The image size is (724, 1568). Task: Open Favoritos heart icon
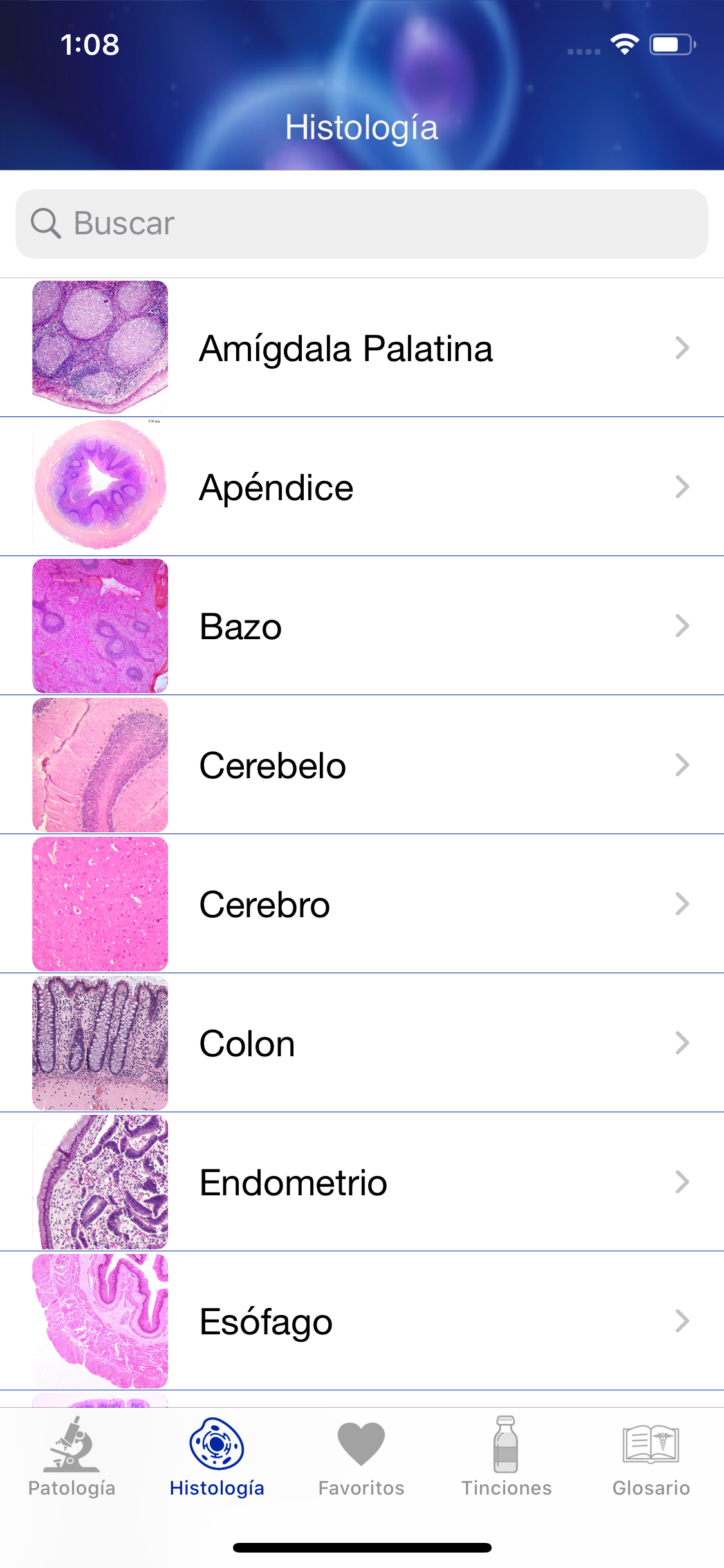[361, 1444]
